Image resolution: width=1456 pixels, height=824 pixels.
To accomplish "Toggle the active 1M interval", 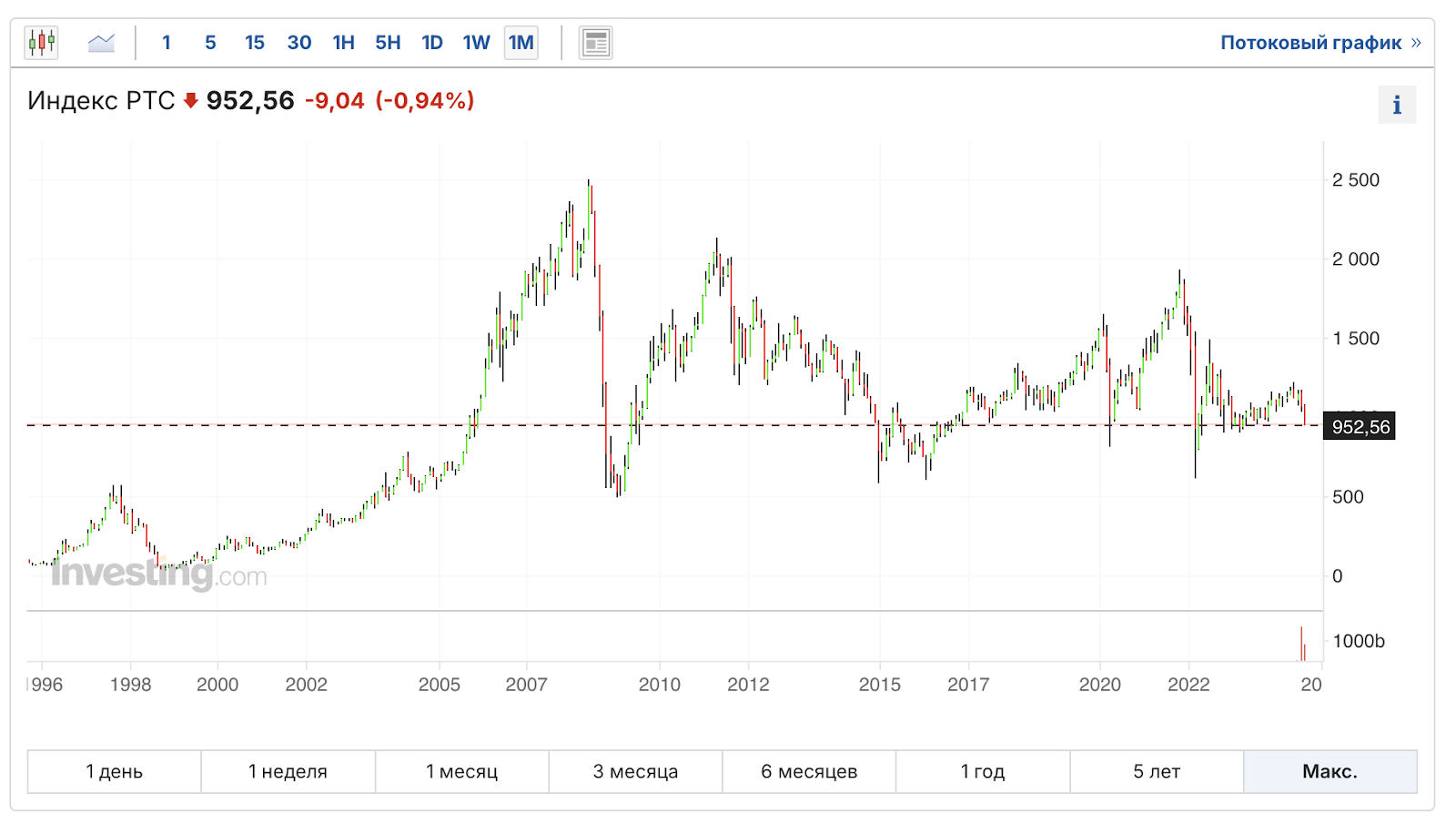I will click(521, 43).
